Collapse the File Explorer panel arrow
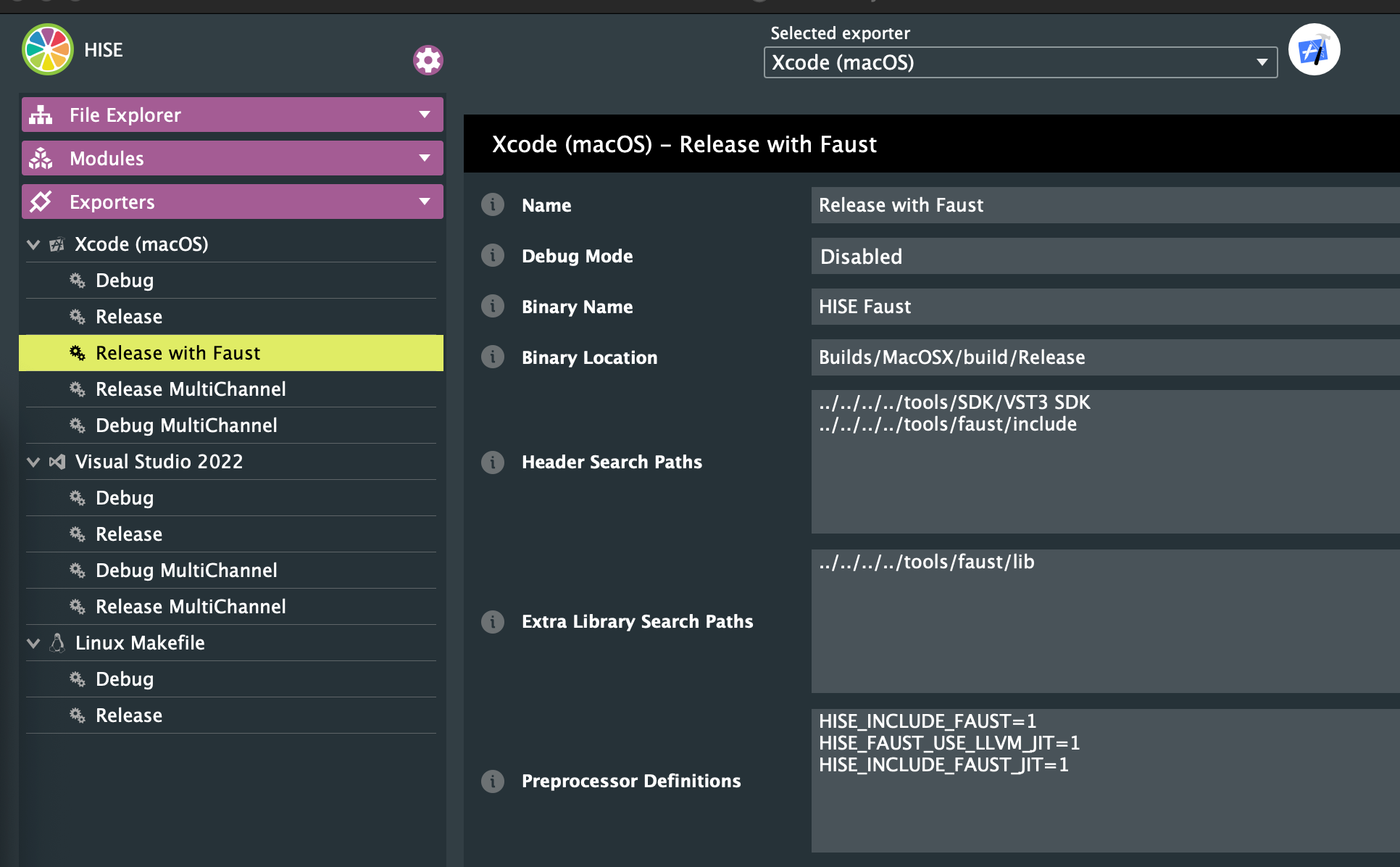Image resolution: width=1400 pixels, height=867 pixels. click(425, 115)
